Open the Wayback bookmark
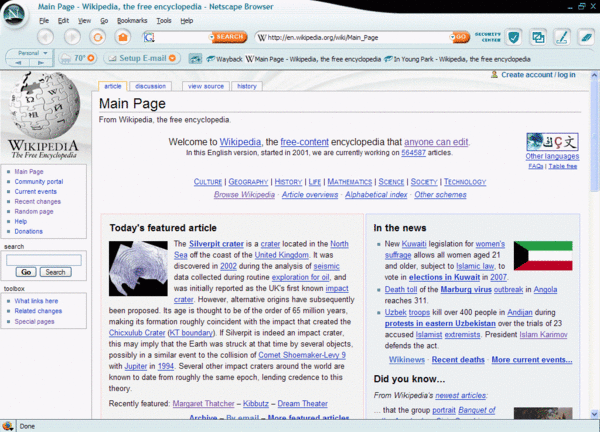Screen dimensions: 600x432 pos(225,59)
